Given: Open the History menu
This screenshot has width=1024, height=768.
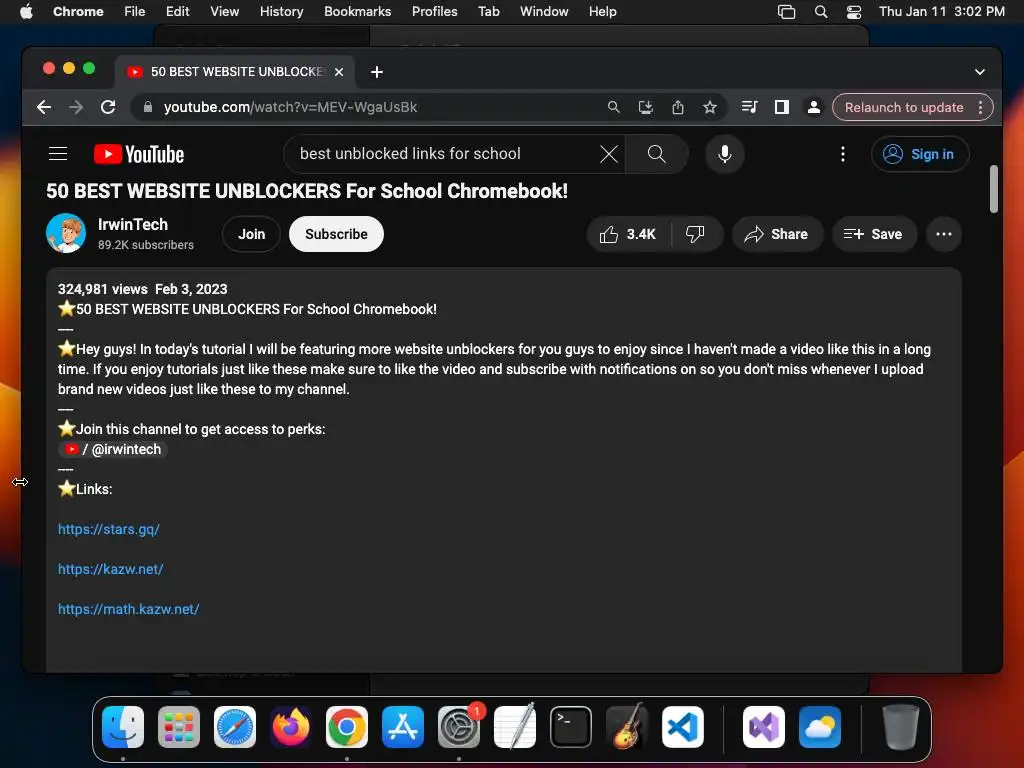Looking at the screenshot, I should tap(281, 12).
